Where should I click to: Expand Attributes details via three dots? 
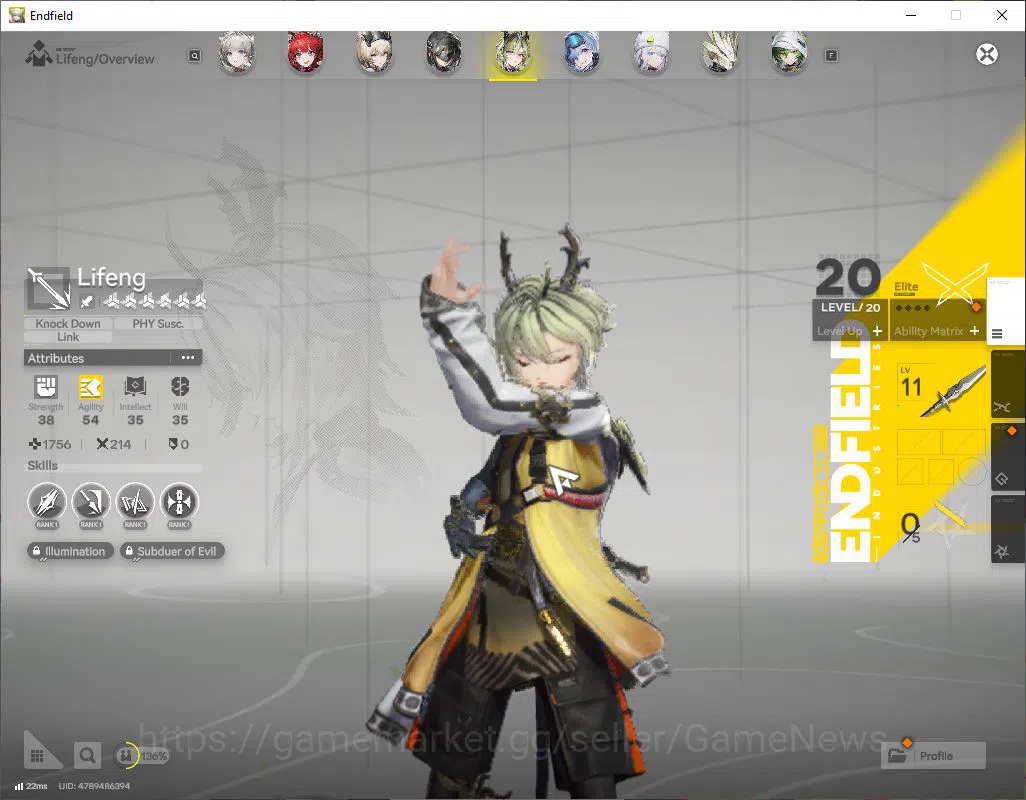[188, 358]
